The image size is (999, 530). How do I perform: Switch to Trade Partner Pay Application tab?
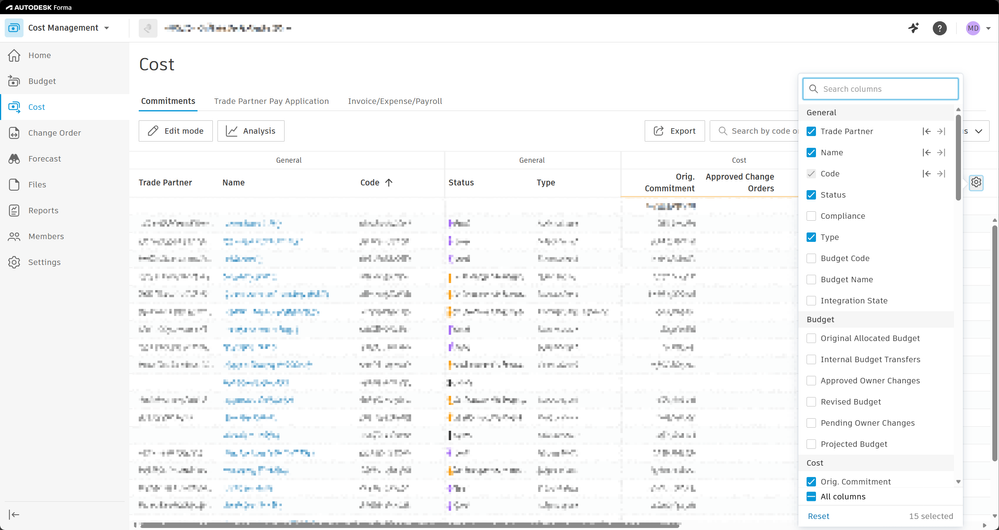pos(271,101)
